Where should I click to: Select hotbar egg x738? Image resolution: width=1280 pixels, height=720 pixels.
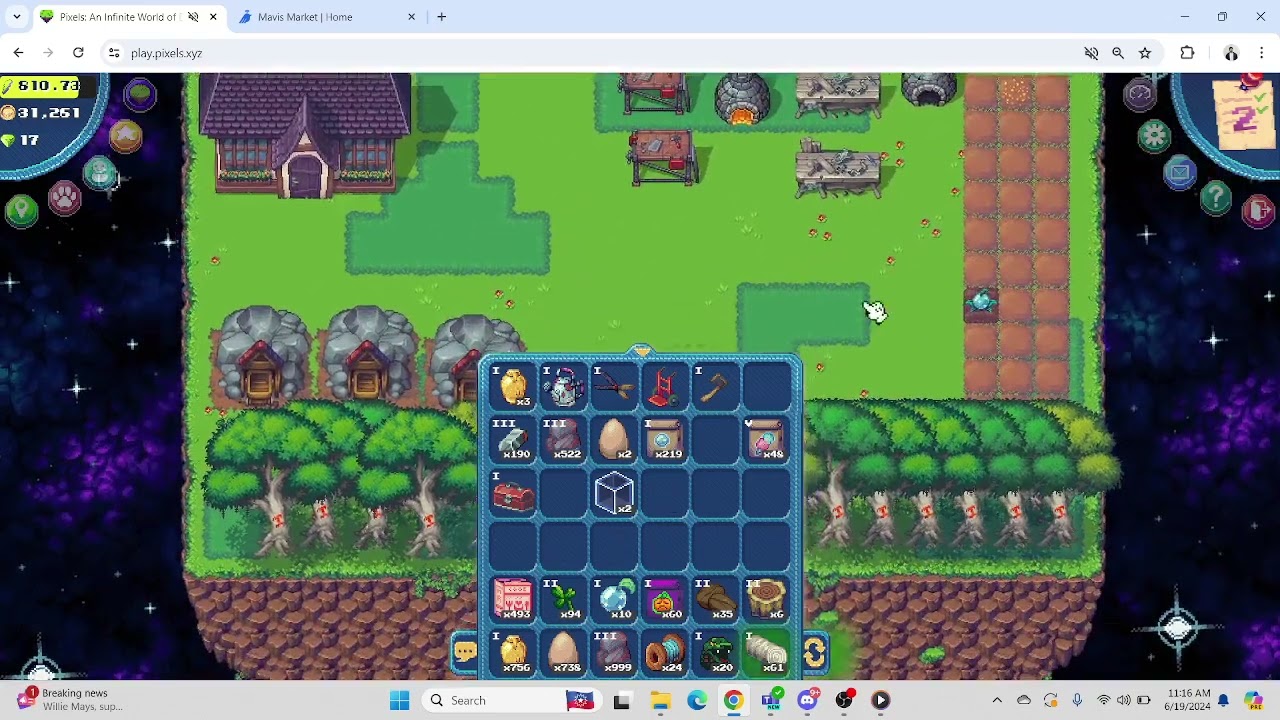tap(564, 652)
